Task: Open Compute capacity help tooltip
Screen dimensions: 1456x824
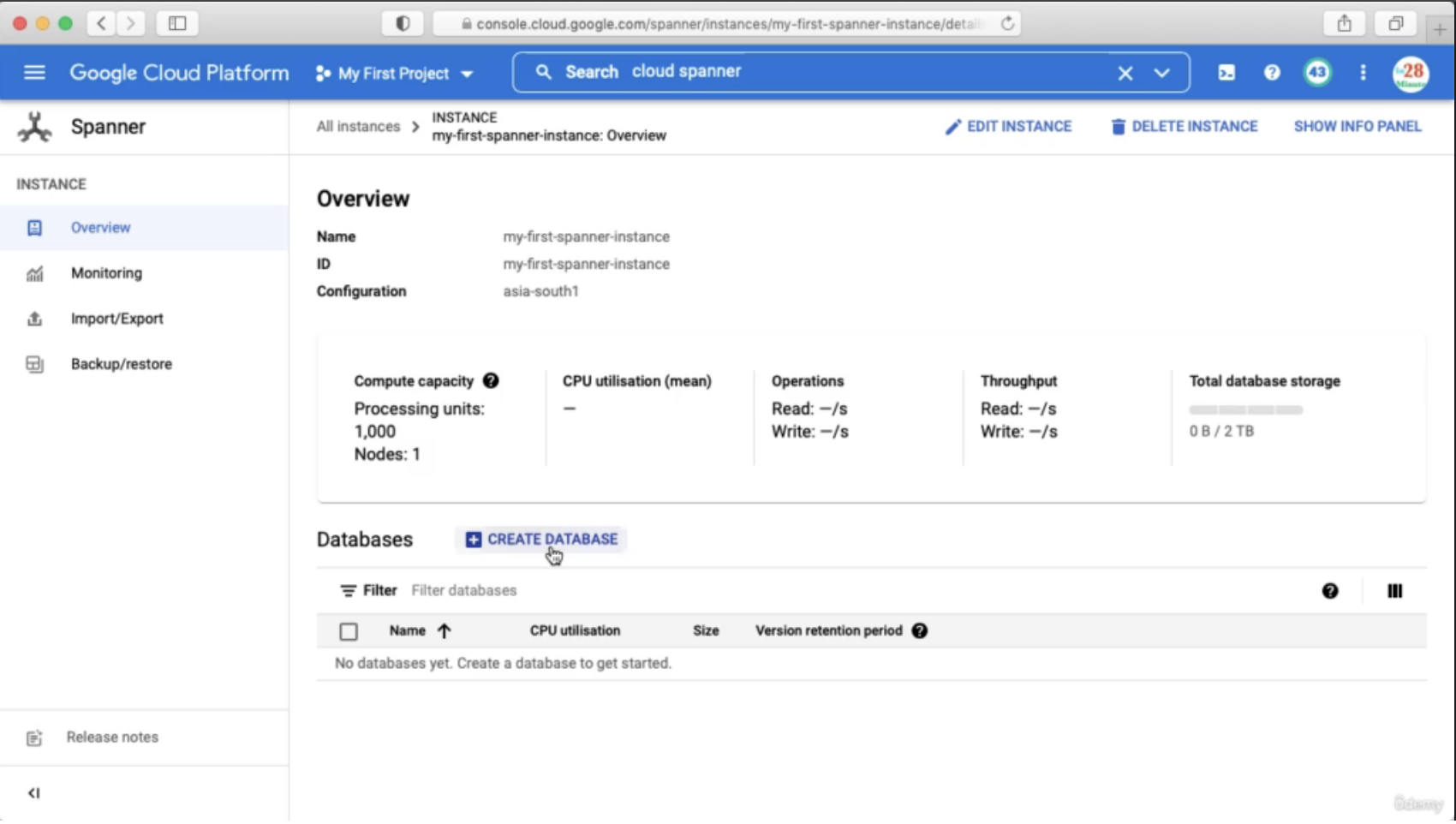Action: pos(491,381)
